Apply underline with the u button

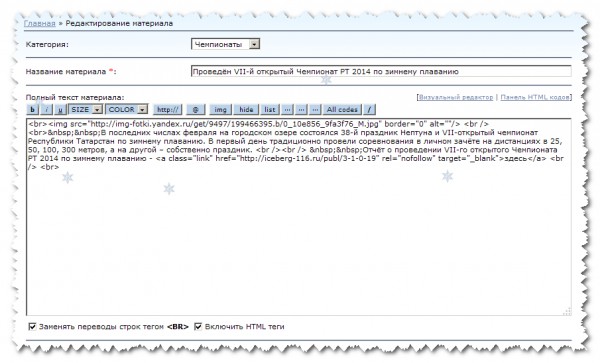(60, 109)
